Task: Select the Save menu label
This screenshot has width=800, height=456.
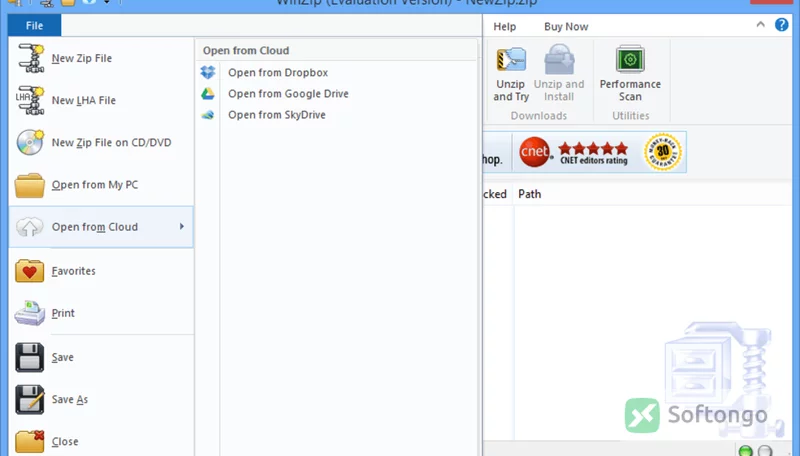Action: (63, 357)
